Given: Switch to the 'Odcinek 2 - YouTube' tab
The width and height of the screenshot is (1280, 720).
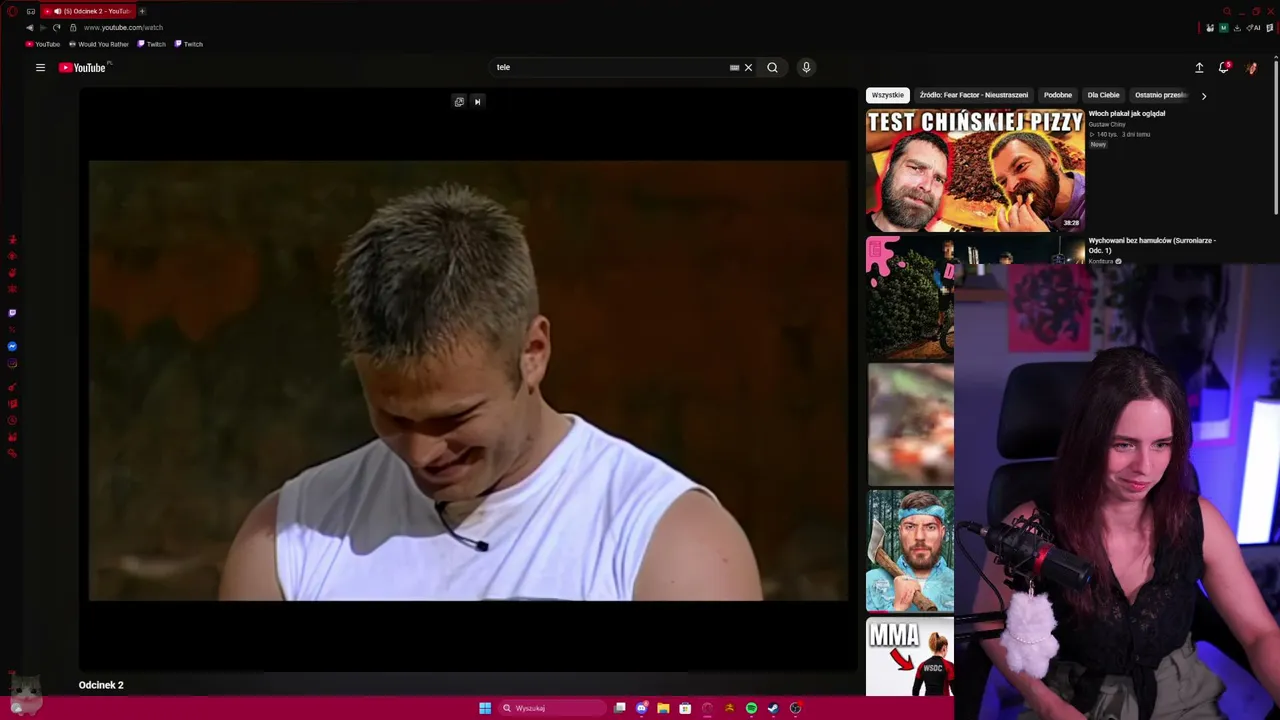Looking at the screenshot, I should [x=88, y=11].
